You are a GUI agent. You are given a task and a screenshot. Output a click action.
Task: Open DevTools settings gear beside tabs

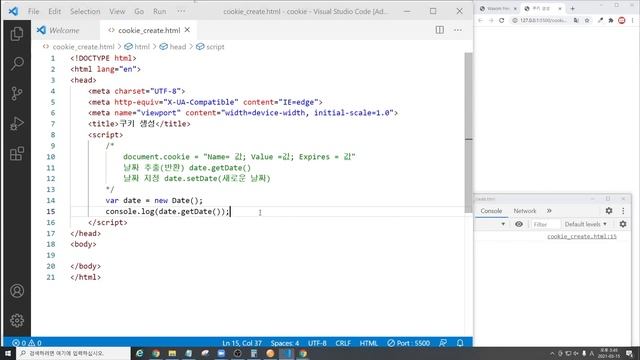coord(609,211)
